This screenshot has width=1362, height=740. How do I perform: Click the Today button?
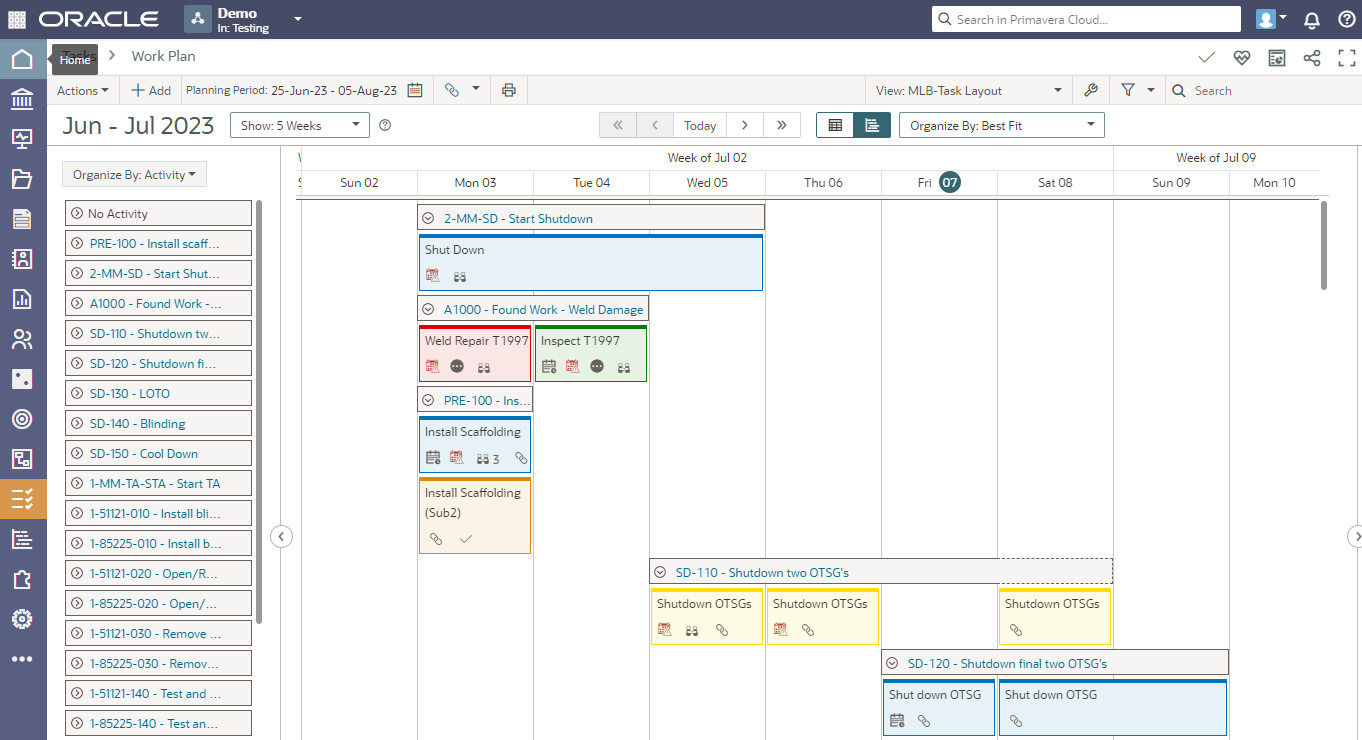point(699,124)
